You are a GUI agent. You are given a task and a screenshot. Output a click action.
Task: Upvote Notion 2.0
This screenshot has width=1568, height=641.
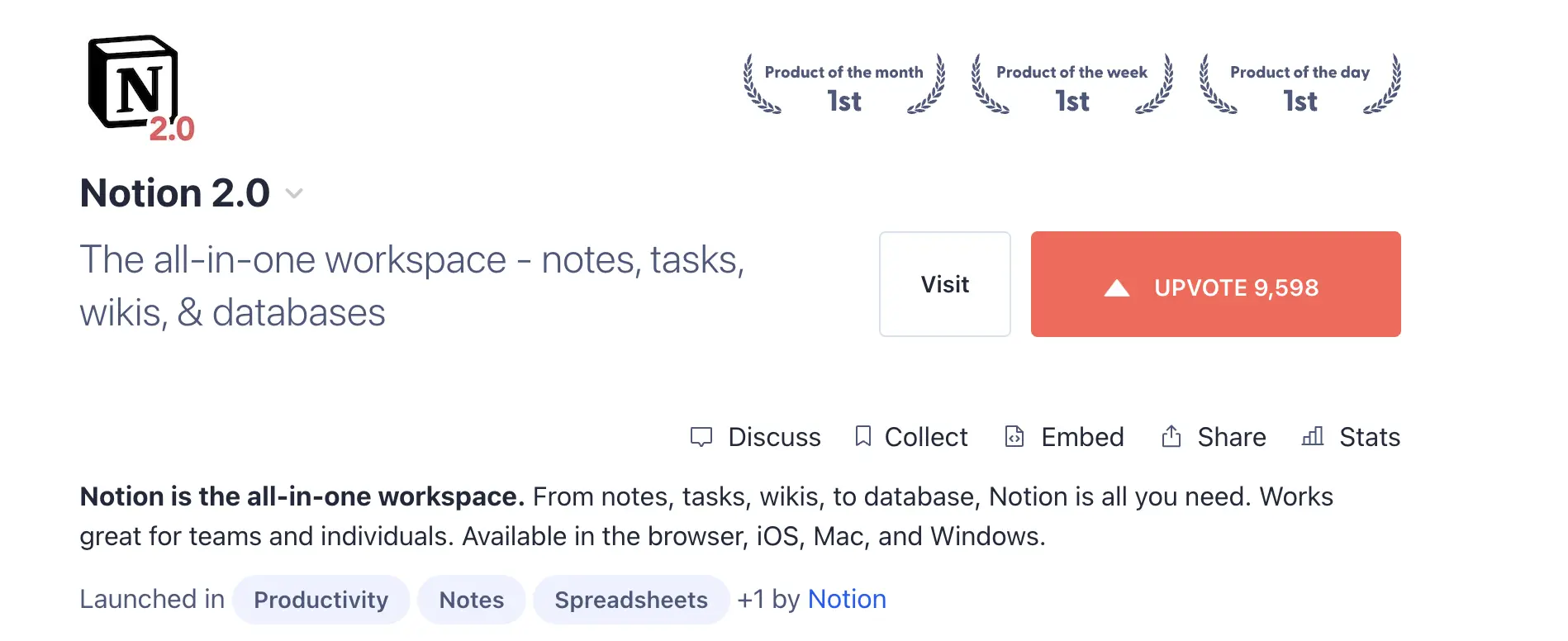pyautogui.click(x=1215, y=284)
